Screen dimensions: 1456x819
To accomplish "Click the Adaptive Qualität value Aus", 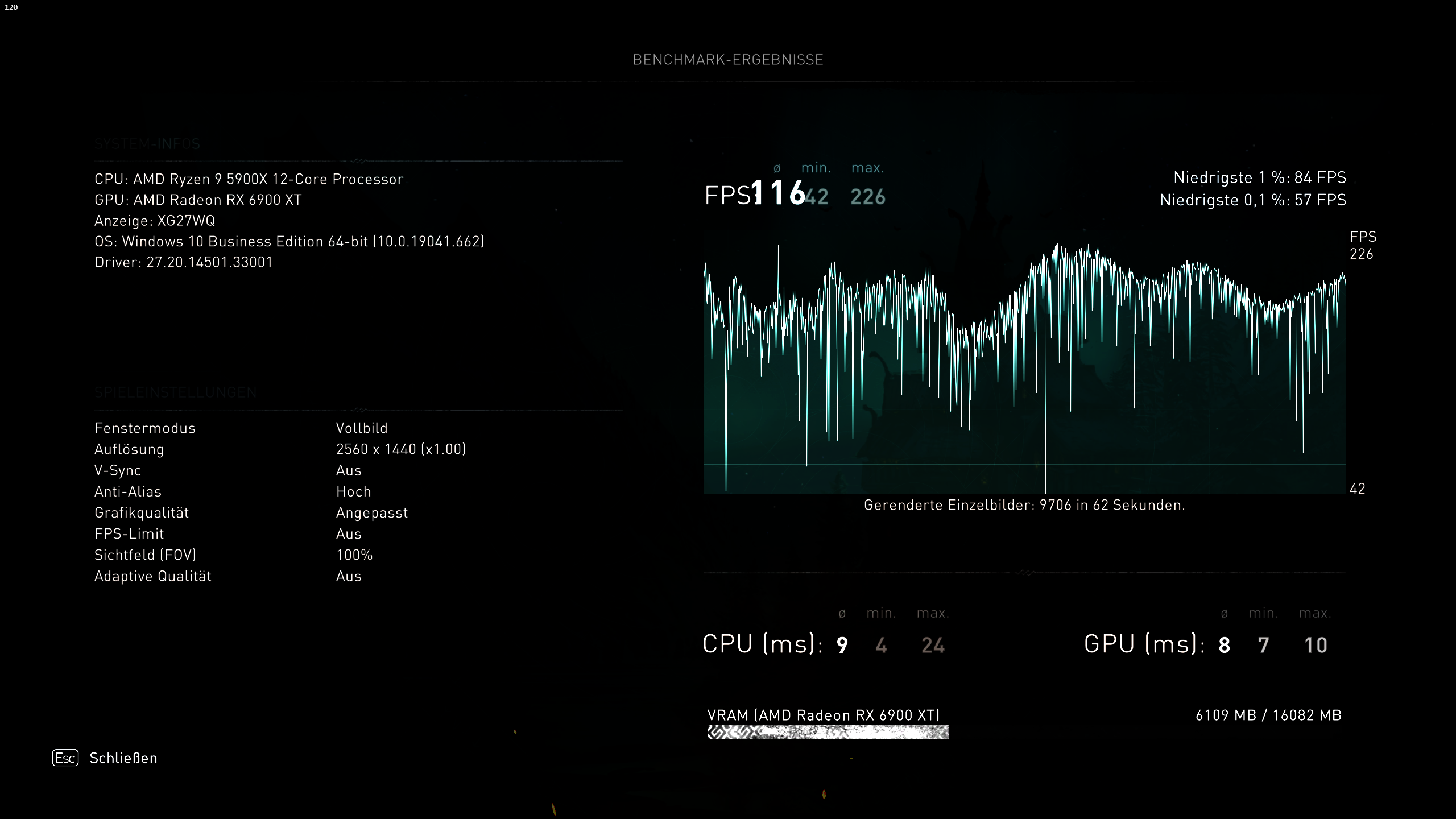I will click(349, 576).
